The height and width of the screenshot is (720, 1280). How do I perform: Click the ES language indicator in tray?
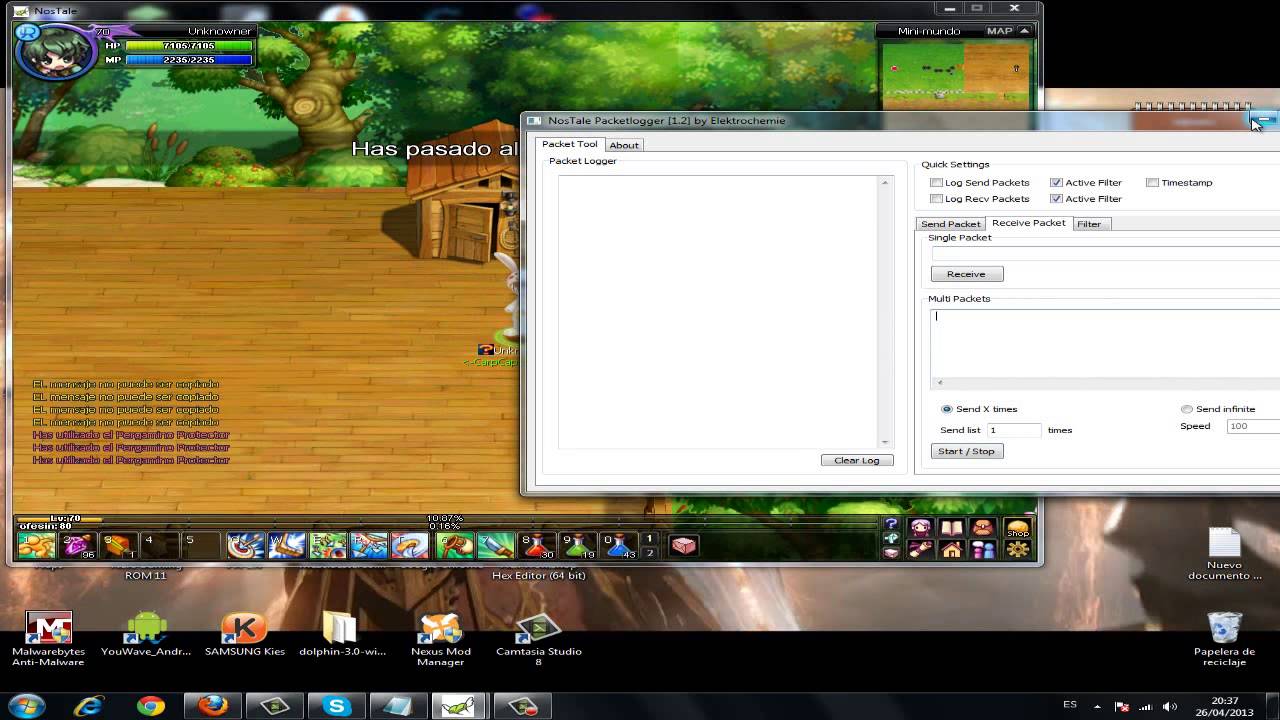pos(1070,705)
